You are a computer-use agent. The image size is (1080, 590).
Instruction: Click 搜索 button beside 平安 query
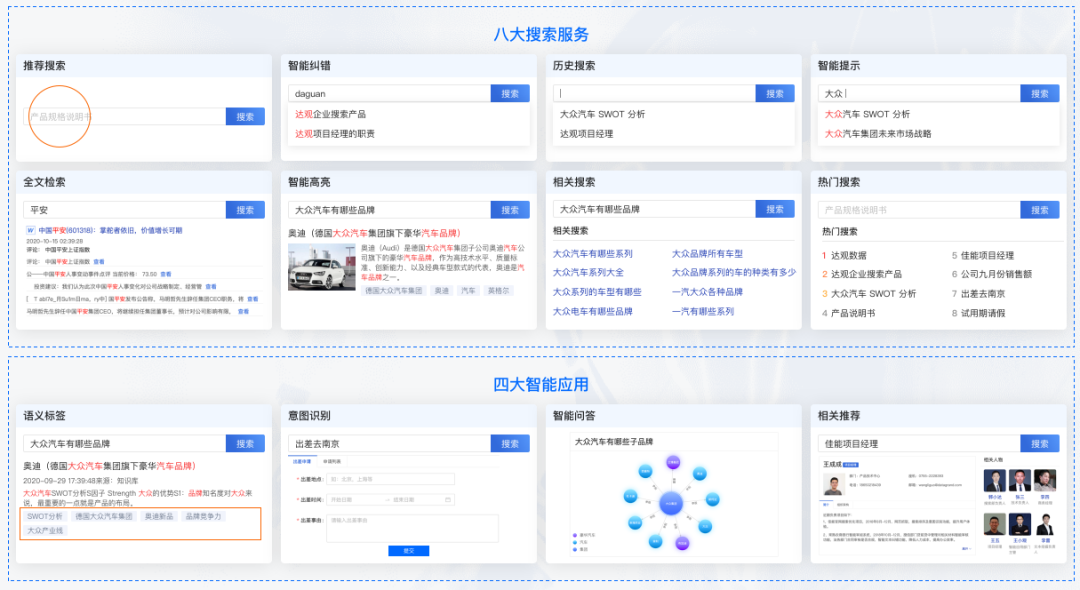245,210
